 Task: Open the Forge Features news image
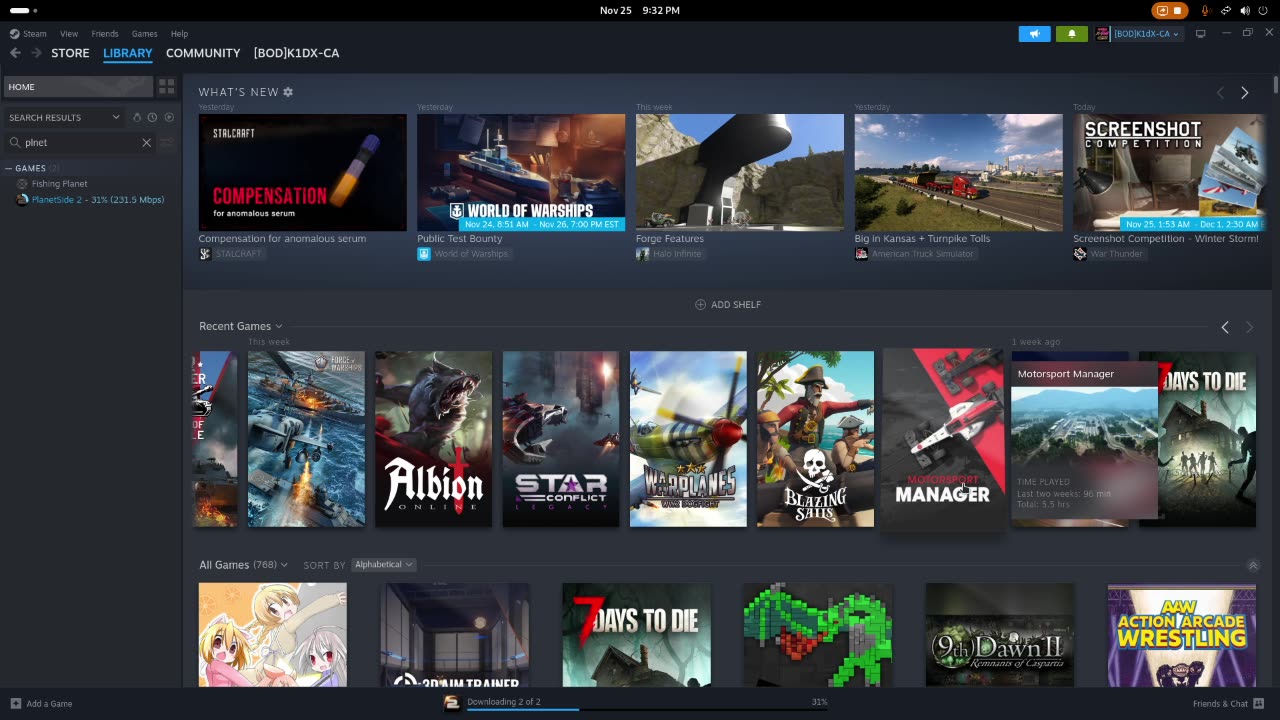740,172
